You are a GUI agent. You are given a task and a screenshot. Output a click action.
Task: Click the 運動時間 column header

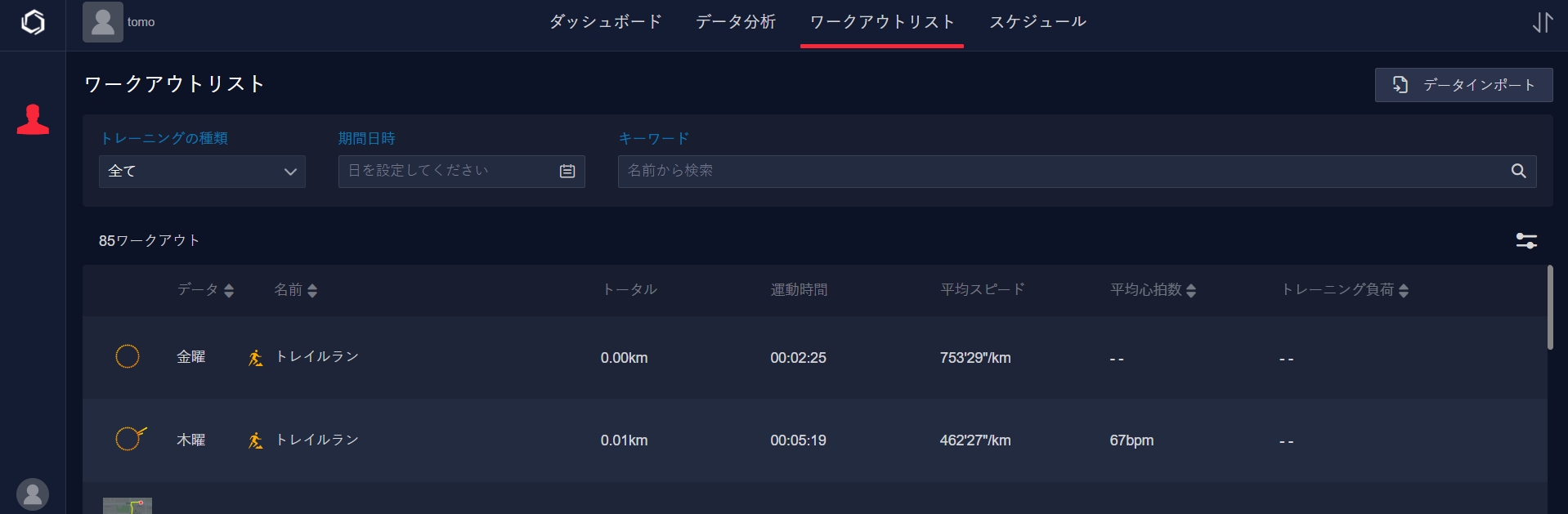point(799,289)
